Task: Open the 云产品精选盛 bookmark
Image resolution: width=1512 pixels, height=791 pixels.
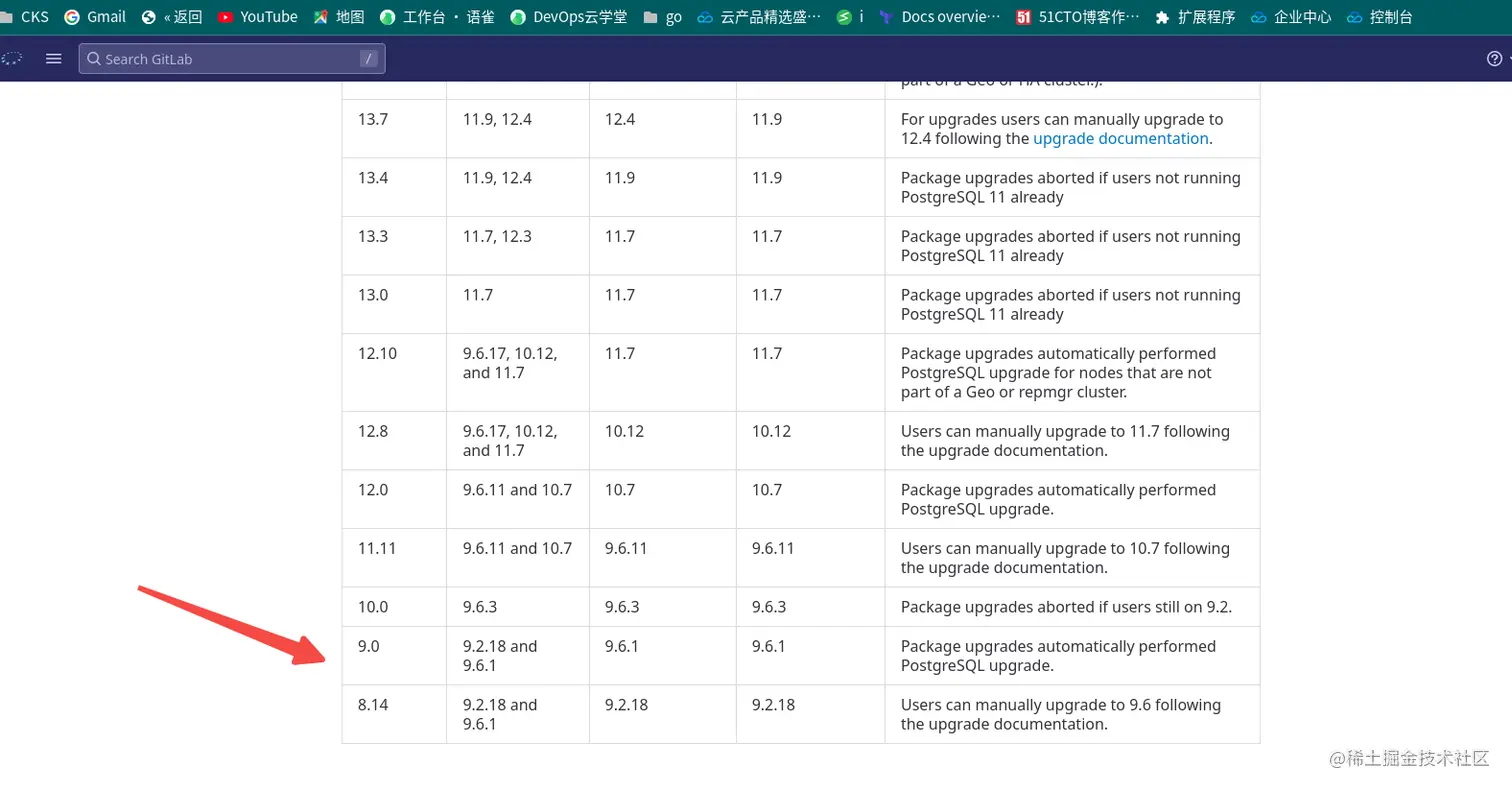Action: pyautogui.click(x=760, y=16)
